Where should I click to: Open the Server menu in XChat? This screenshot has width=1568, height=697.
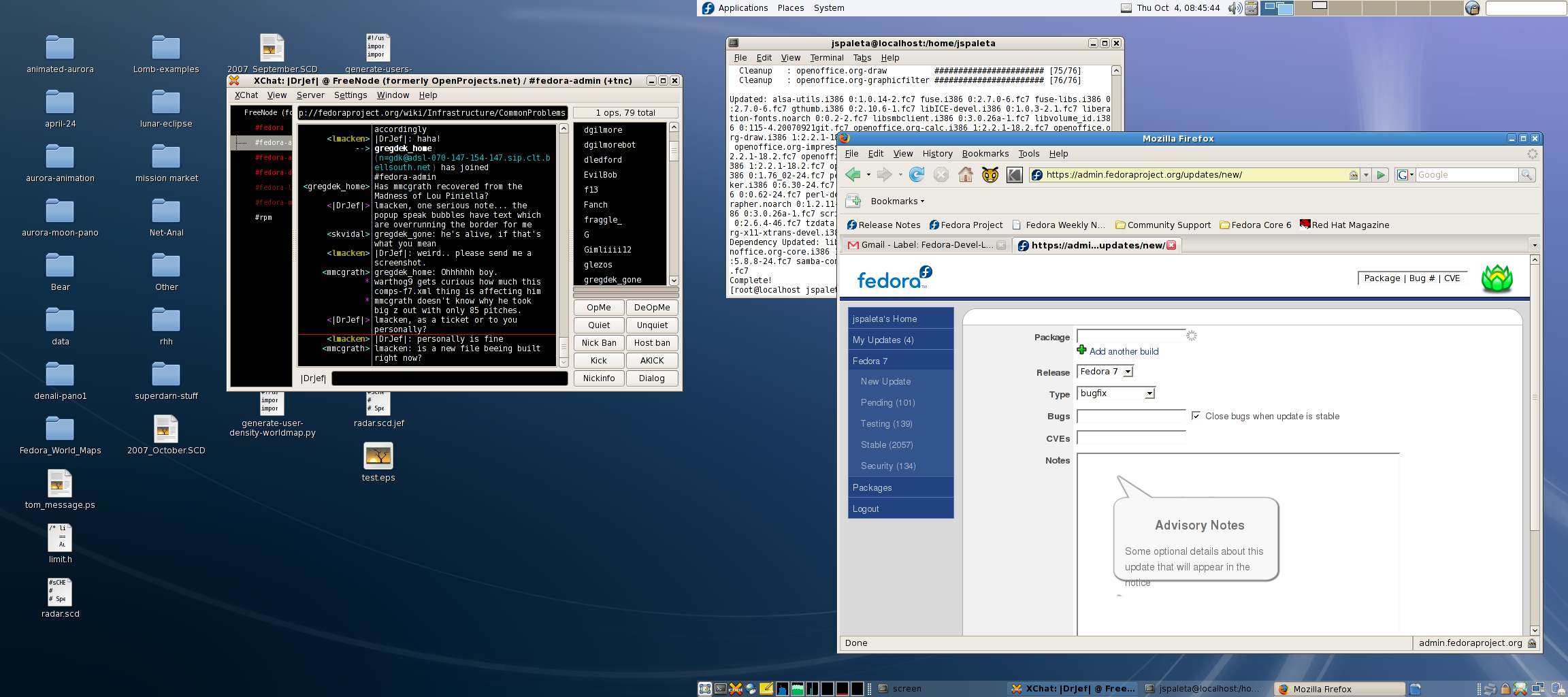310,95
